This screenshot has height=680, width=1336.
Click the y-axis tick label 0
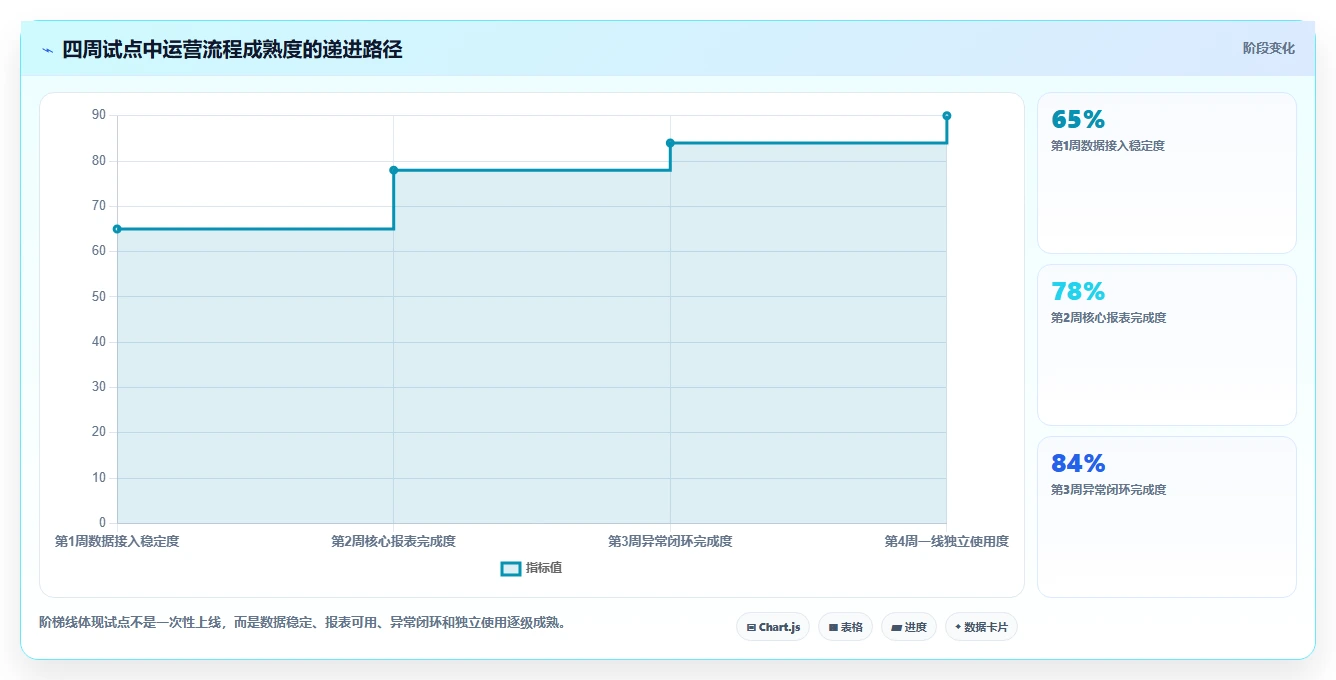pyautogui.click(x=102, y=523)
